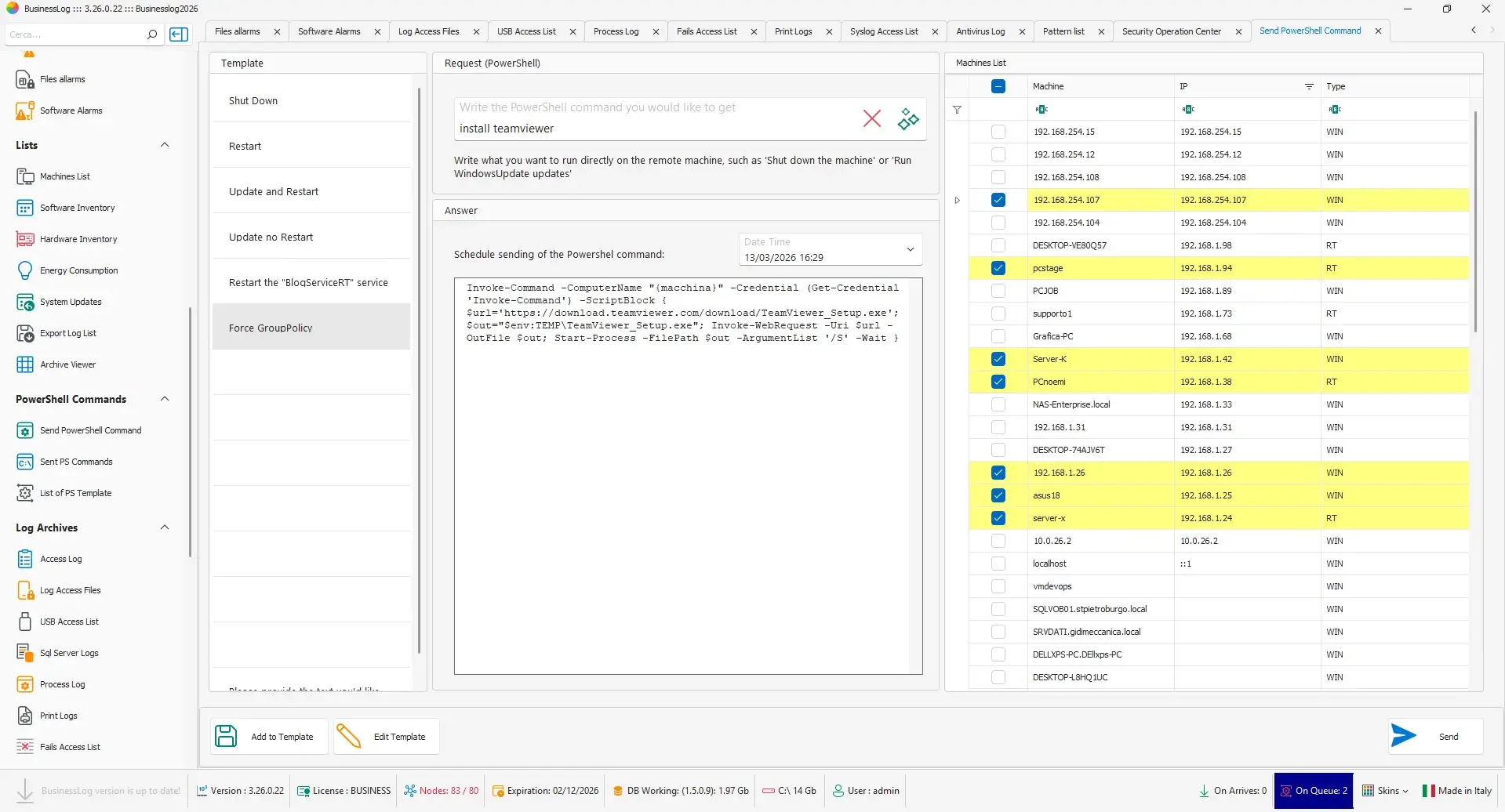Screen dimensions: 1505x812
Task: Open Software Inventory sidebar icon
Action: point(25,208)
